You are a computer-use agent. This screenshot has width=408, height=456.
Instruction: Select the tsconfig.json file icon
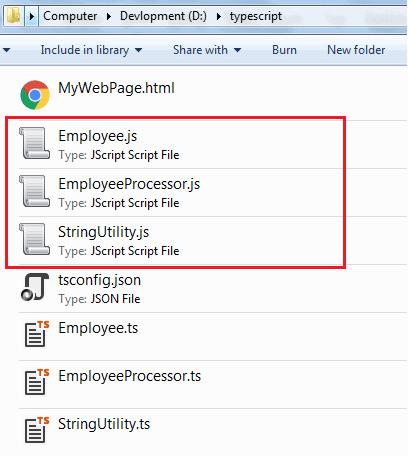click(x=35, y=287)
